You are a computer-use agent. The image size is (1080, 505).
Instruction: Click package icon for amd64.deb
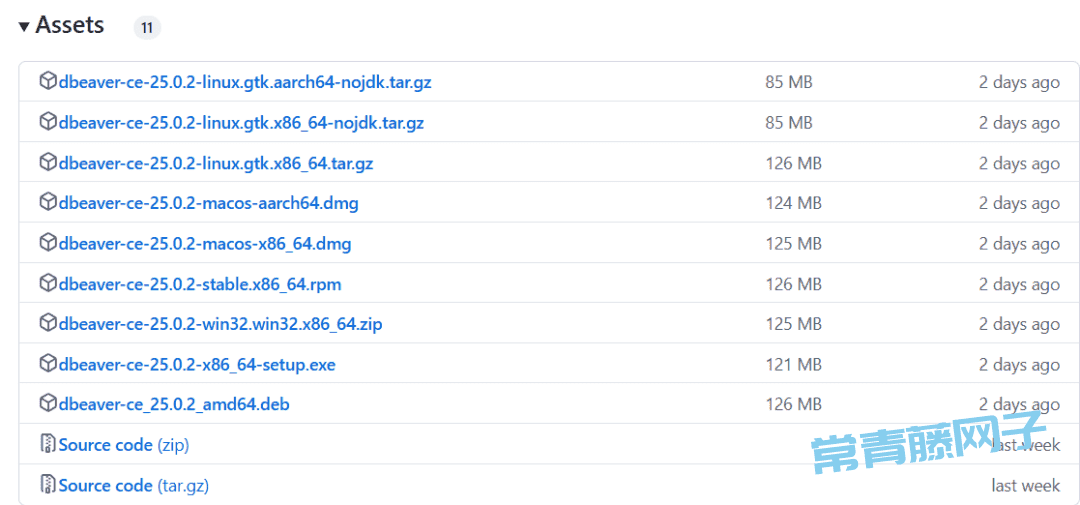tap(48, 404)
